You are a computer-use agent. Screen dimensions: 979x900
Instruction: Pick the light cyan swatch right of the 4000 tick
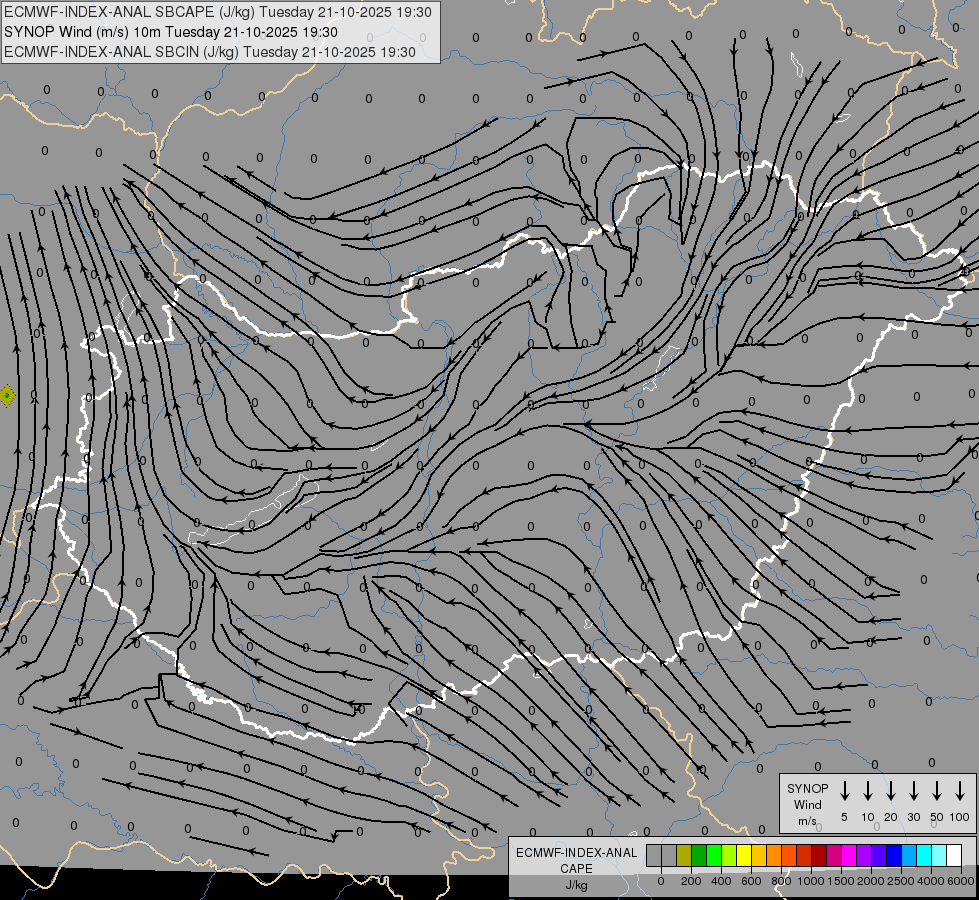938,855
